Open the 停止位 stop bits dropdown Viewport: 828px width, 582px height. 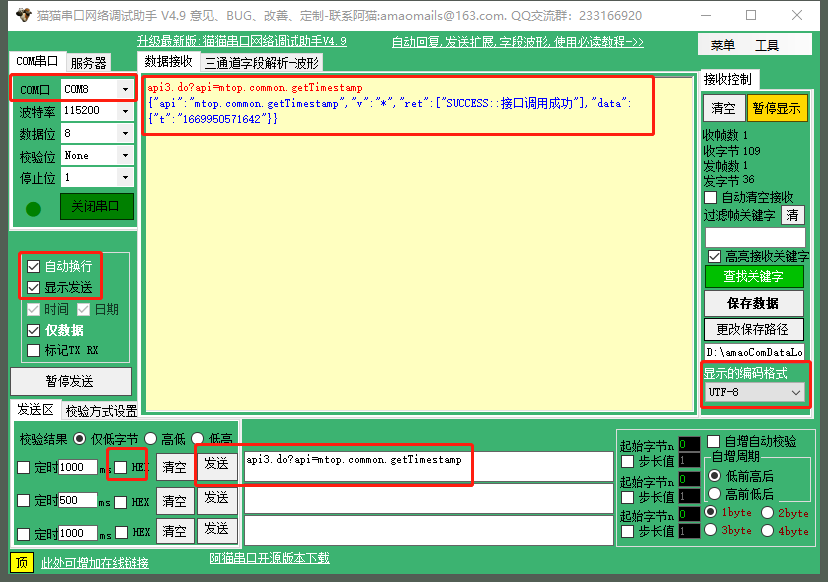click(x=125, y=177)
